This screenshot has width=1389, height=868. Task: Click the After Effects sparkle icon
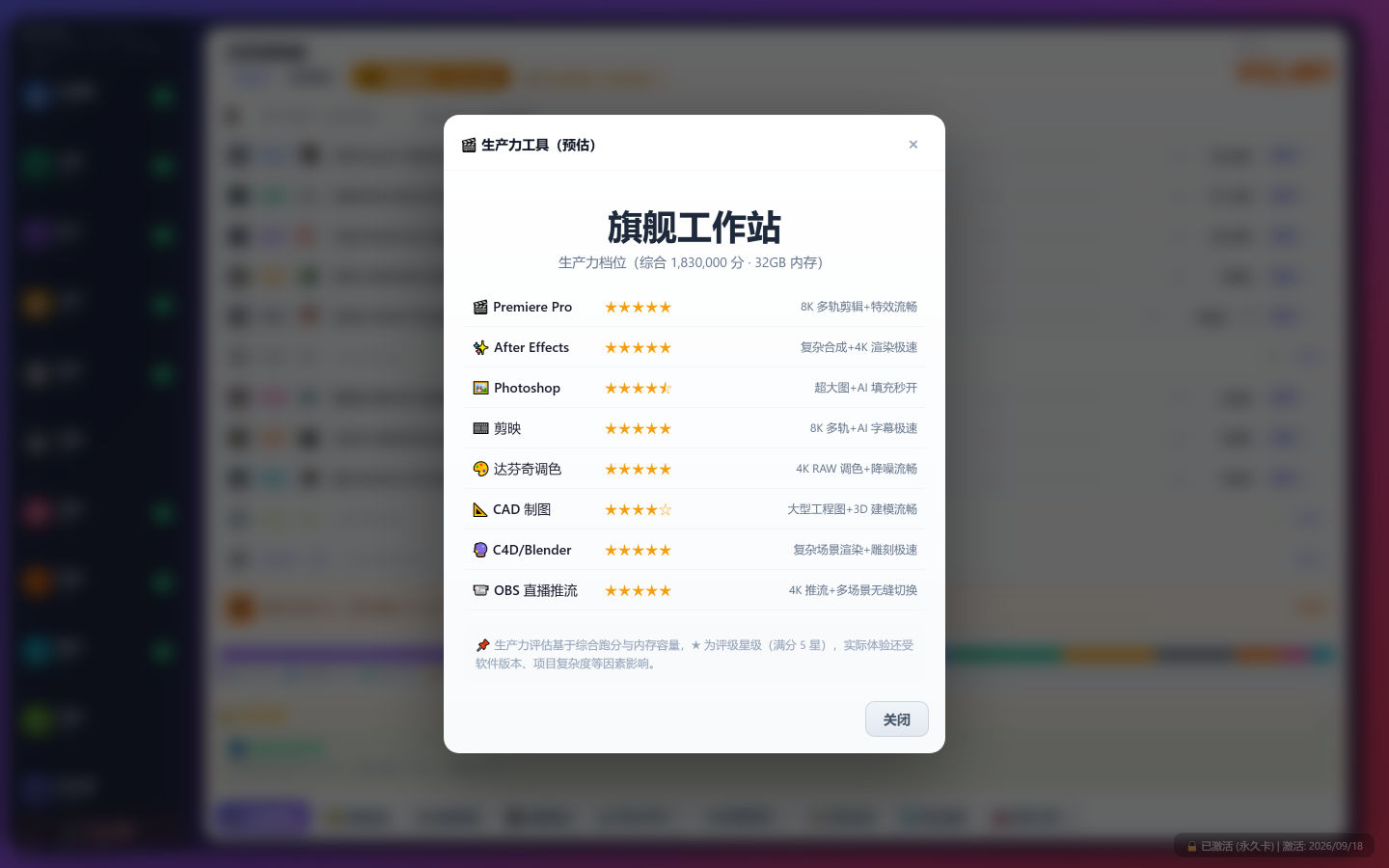[x=480, y=347]
